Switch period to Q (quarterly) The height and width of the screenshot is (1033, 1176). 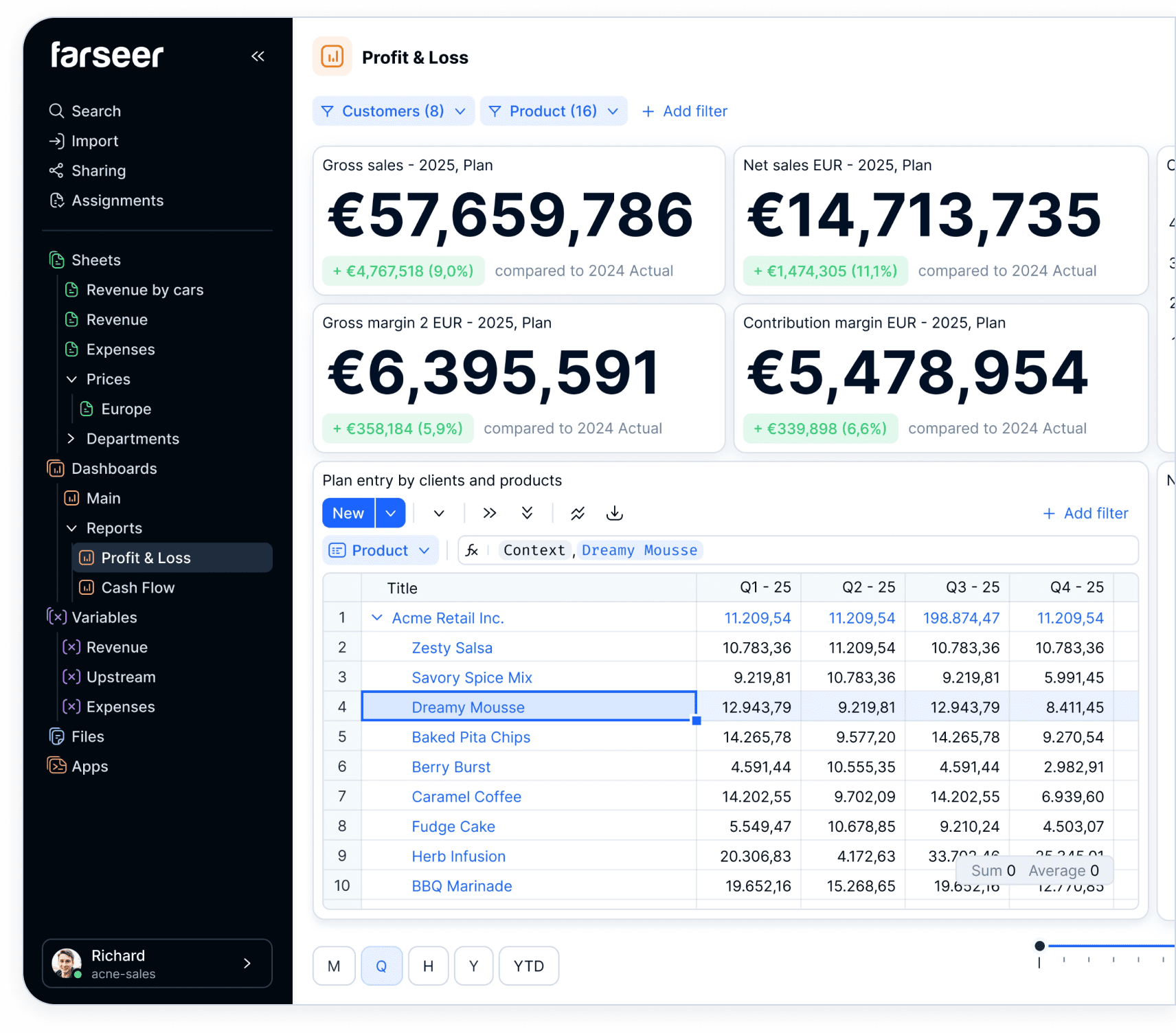(381, 966)
